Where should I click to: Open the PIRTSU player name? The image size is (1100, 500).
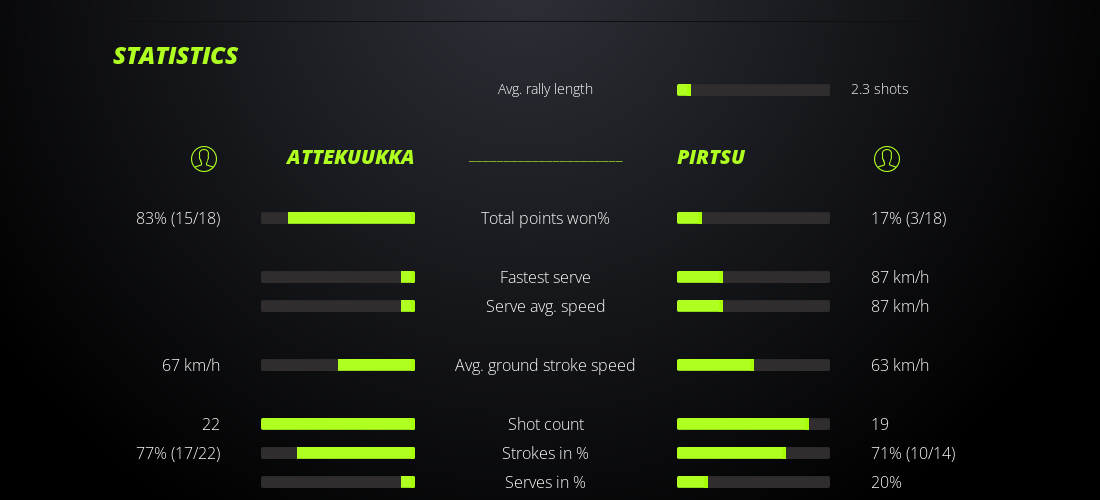[x=711, y=157]
